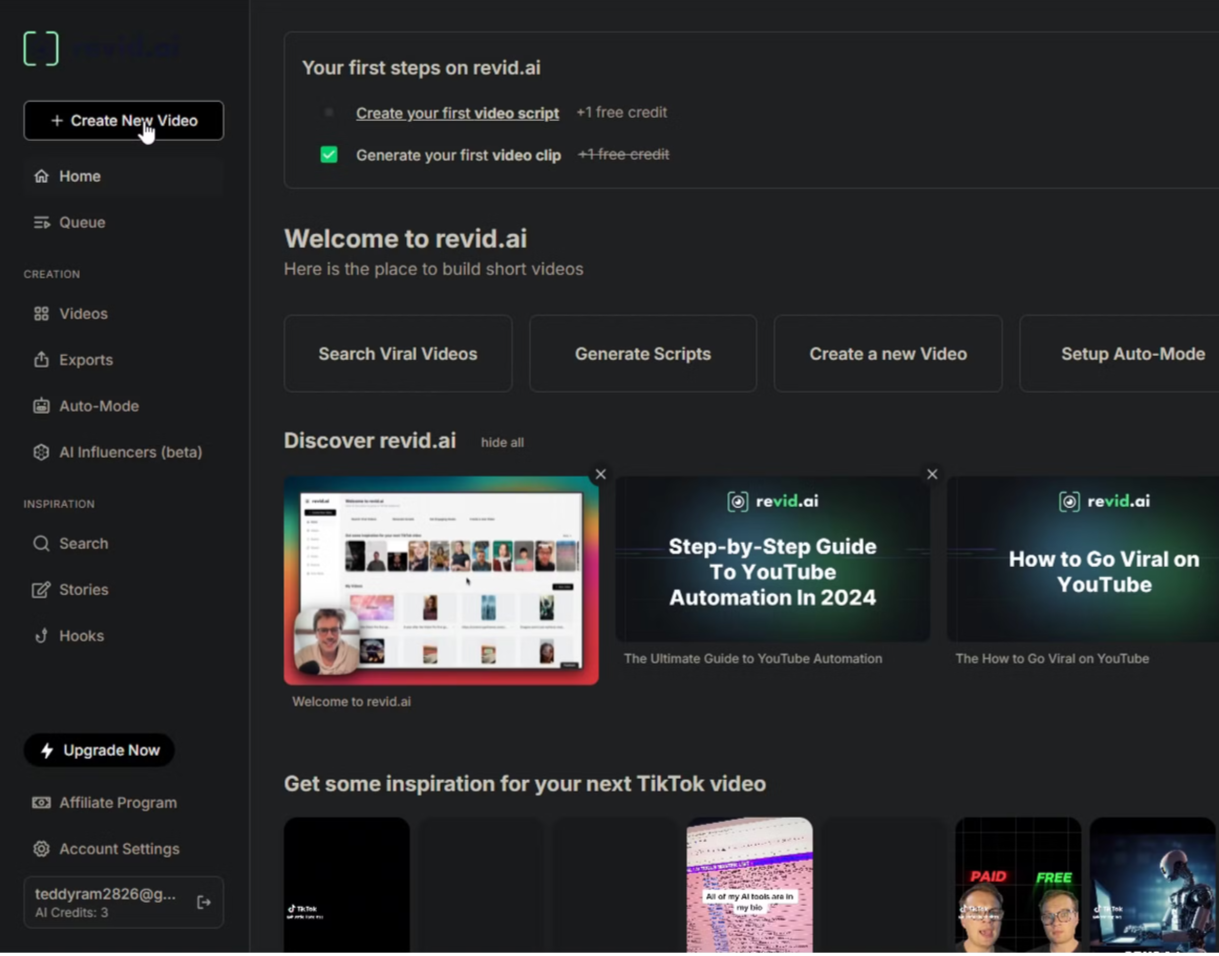Image resolution: width=1219 pixels, height=956 pixels.
Task: Dismiss the Welcome to revid.ai video card
Action: coord(600,474)
